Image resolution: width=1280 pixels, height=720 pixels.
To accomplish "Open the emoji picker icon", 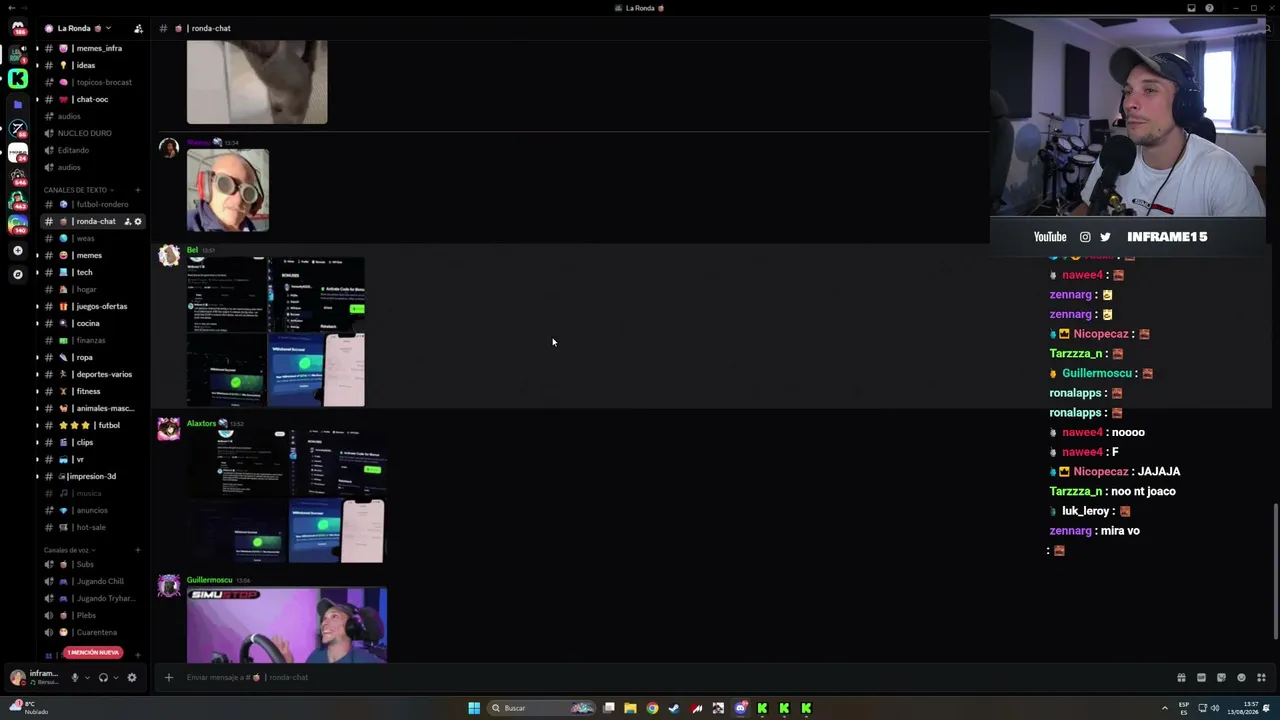I will tap(1241, 677).
